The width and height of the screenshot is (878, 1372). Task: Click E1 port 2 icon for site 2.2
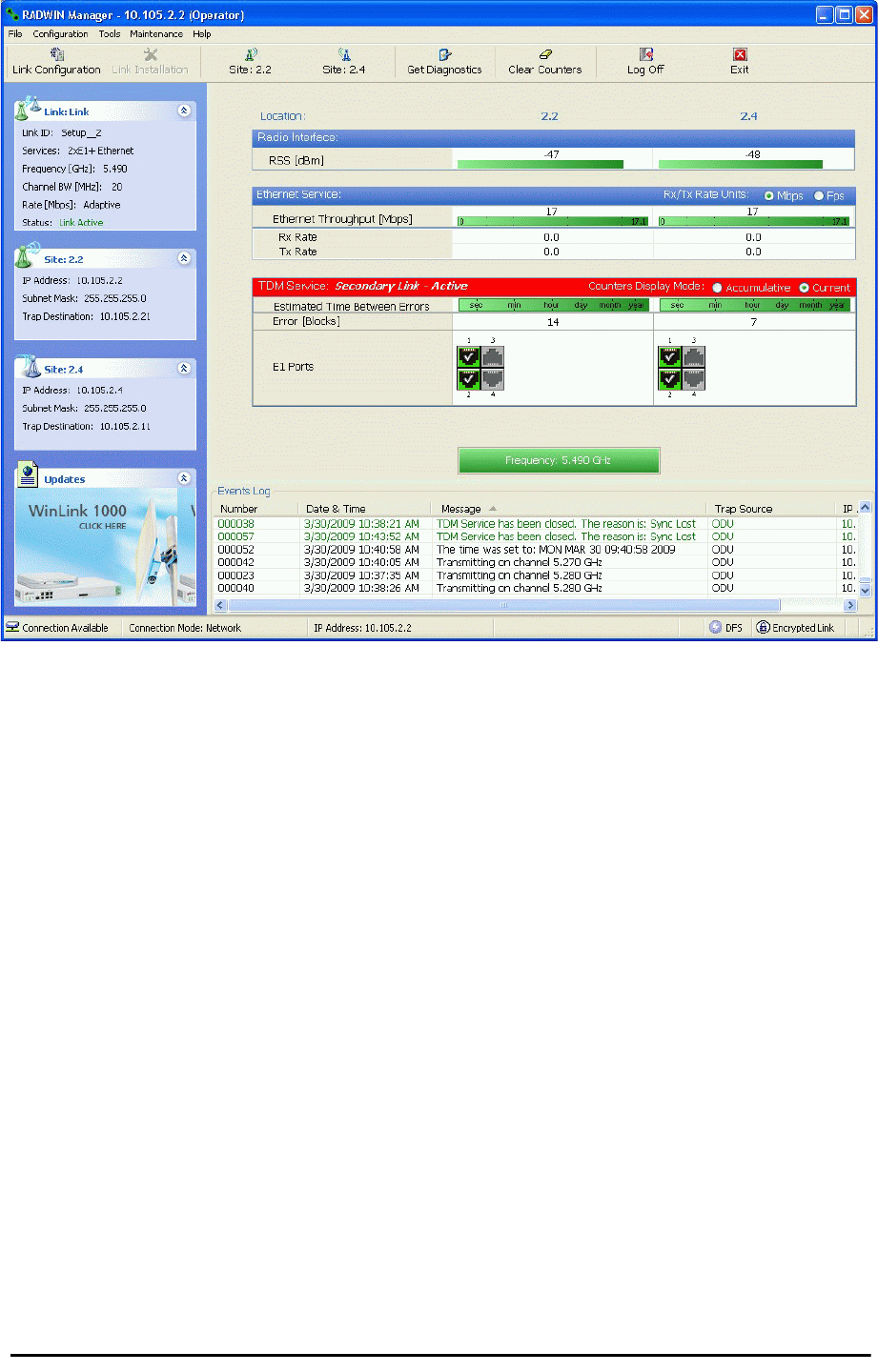[468, 379]
